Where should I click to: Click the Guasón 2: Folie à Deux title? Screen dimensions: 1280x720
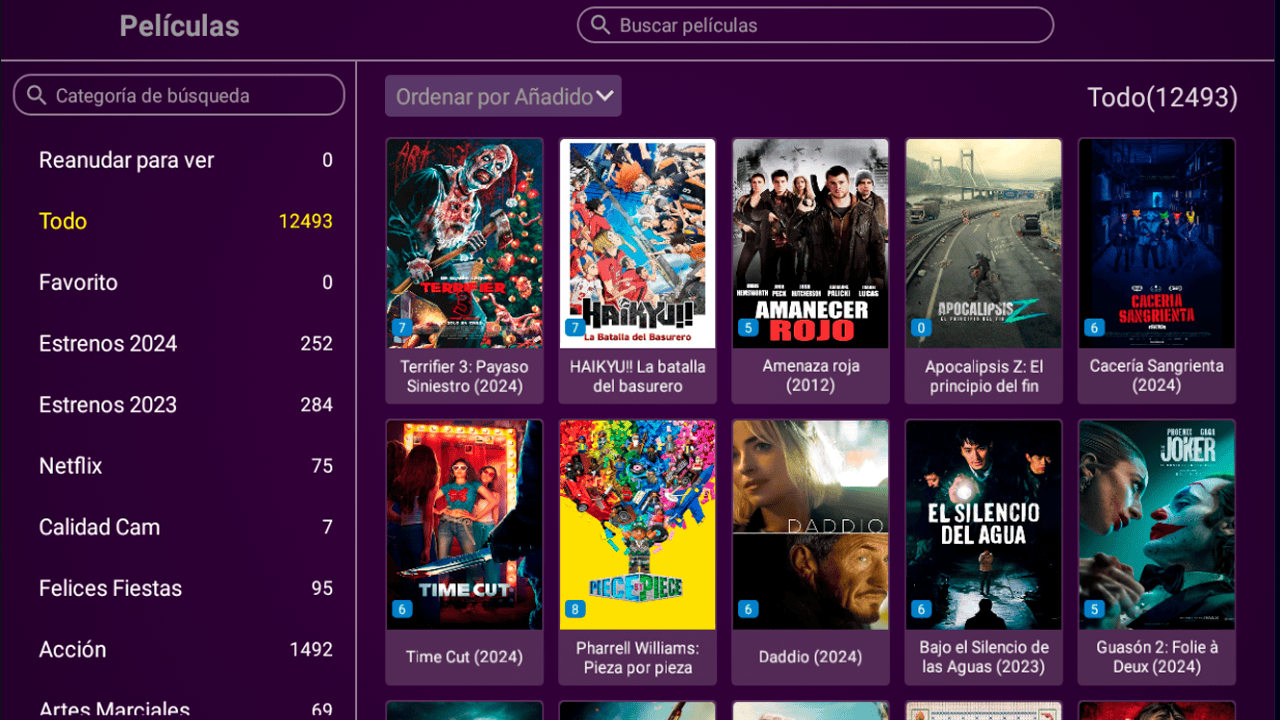point(1156,657)
